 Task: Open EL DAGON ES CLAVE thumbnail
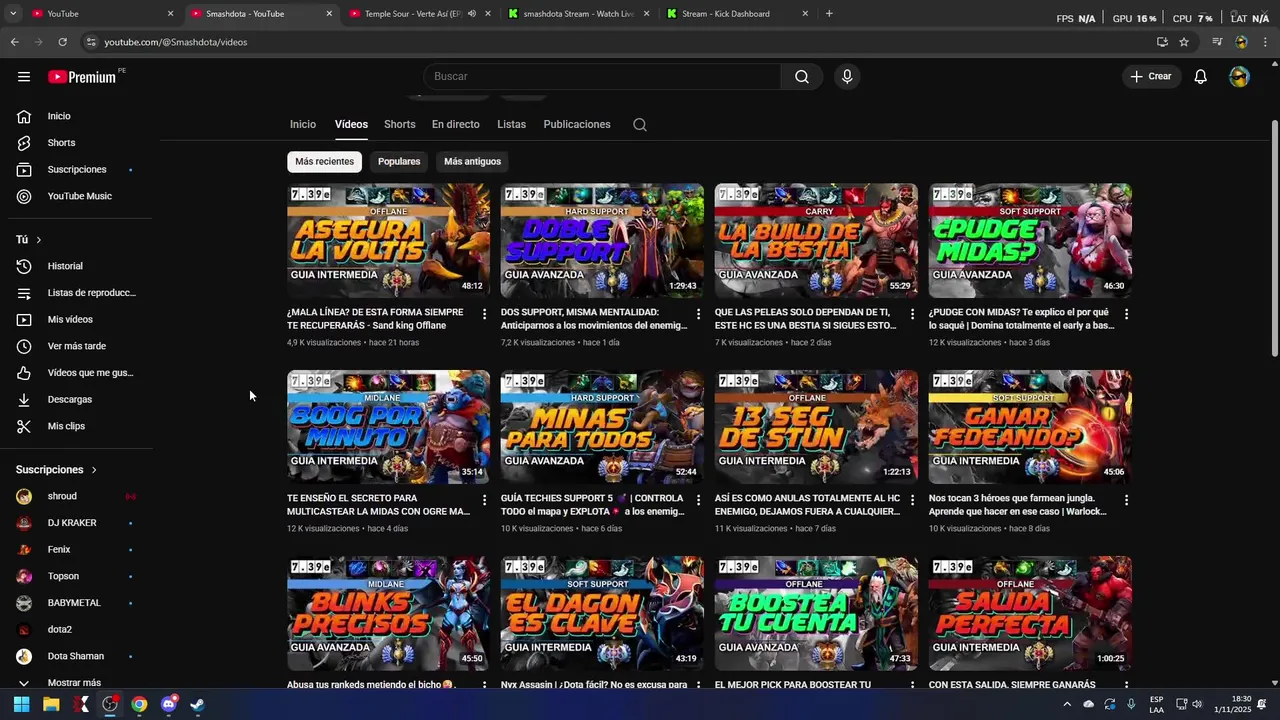coord(602,613)
